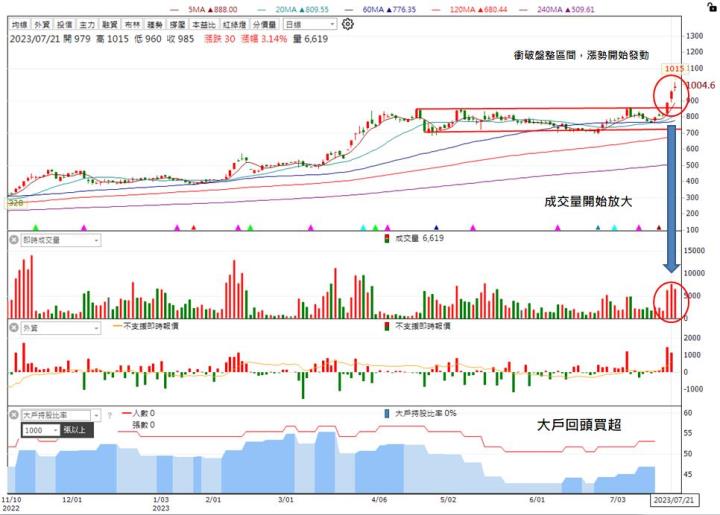Select the 主力 tab
The width and height of the screenshot is (720, 515).
tap(87, 23)
